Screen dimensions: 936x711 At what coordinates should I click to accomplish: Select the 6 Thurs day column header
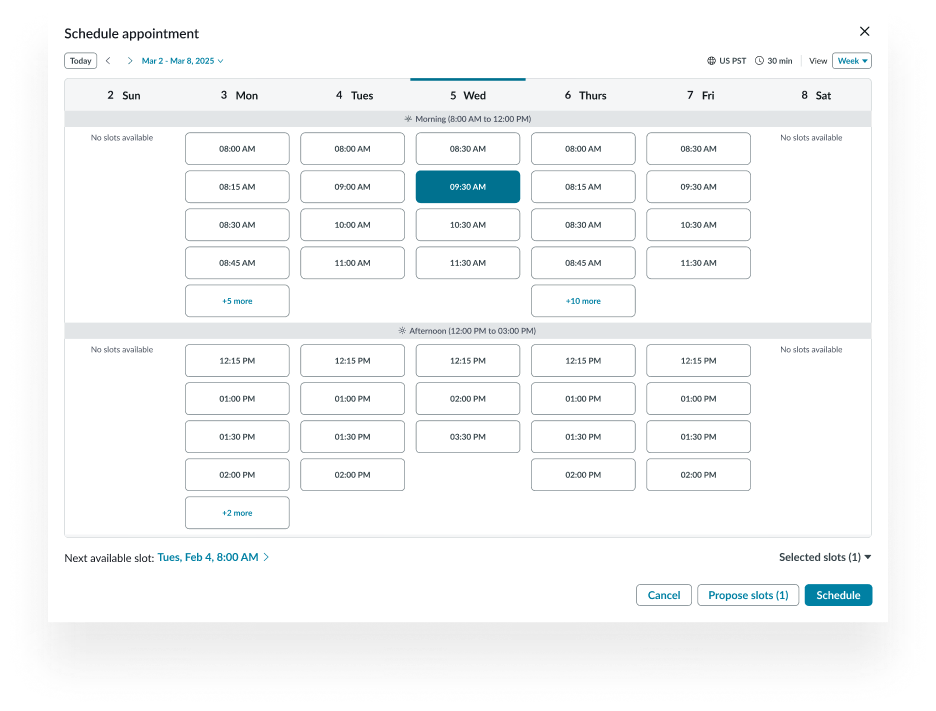click(584, 95)
